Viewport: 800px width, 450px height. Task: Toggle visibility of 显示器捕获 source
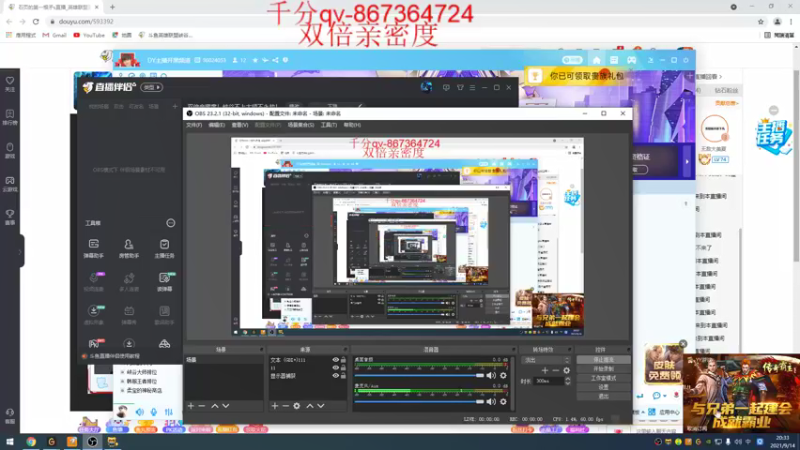pos(335,376)
